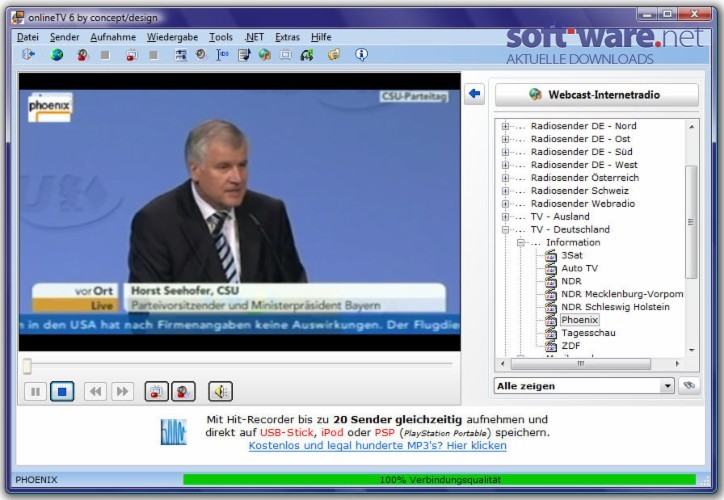This screenshot has height=500, width=724.
Task: Expand Radiosender DE - Nord node
Action: [505, 126]
